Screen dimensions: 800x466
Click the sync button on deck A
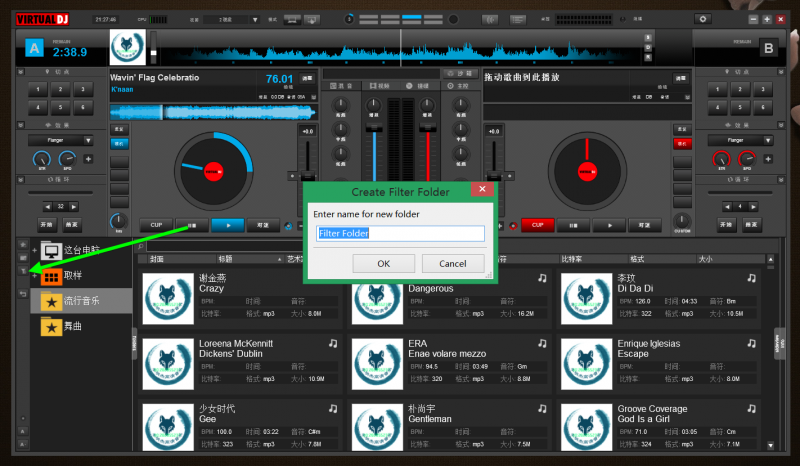(x=263, y=225)
